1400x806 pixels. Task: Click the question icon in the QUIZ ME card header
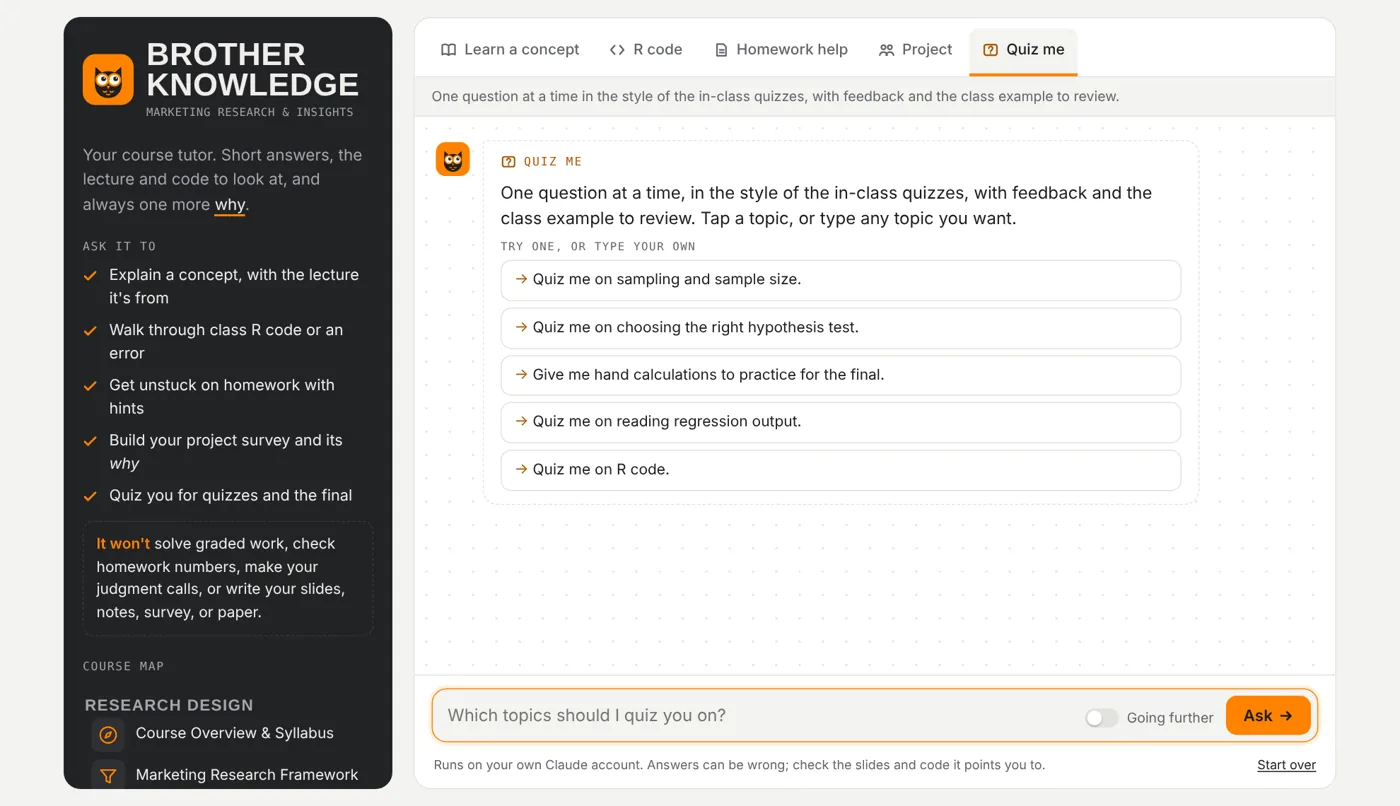[x=508, y=162]
